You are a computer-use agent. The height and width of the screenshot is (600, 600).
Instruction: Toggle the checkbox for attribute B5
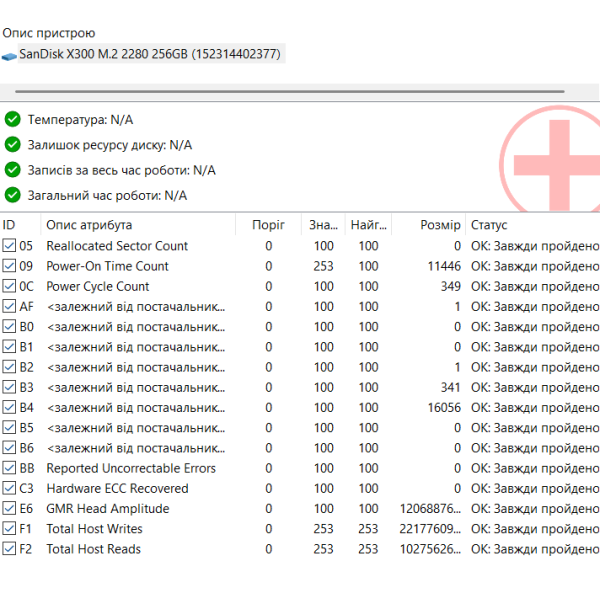9,427
